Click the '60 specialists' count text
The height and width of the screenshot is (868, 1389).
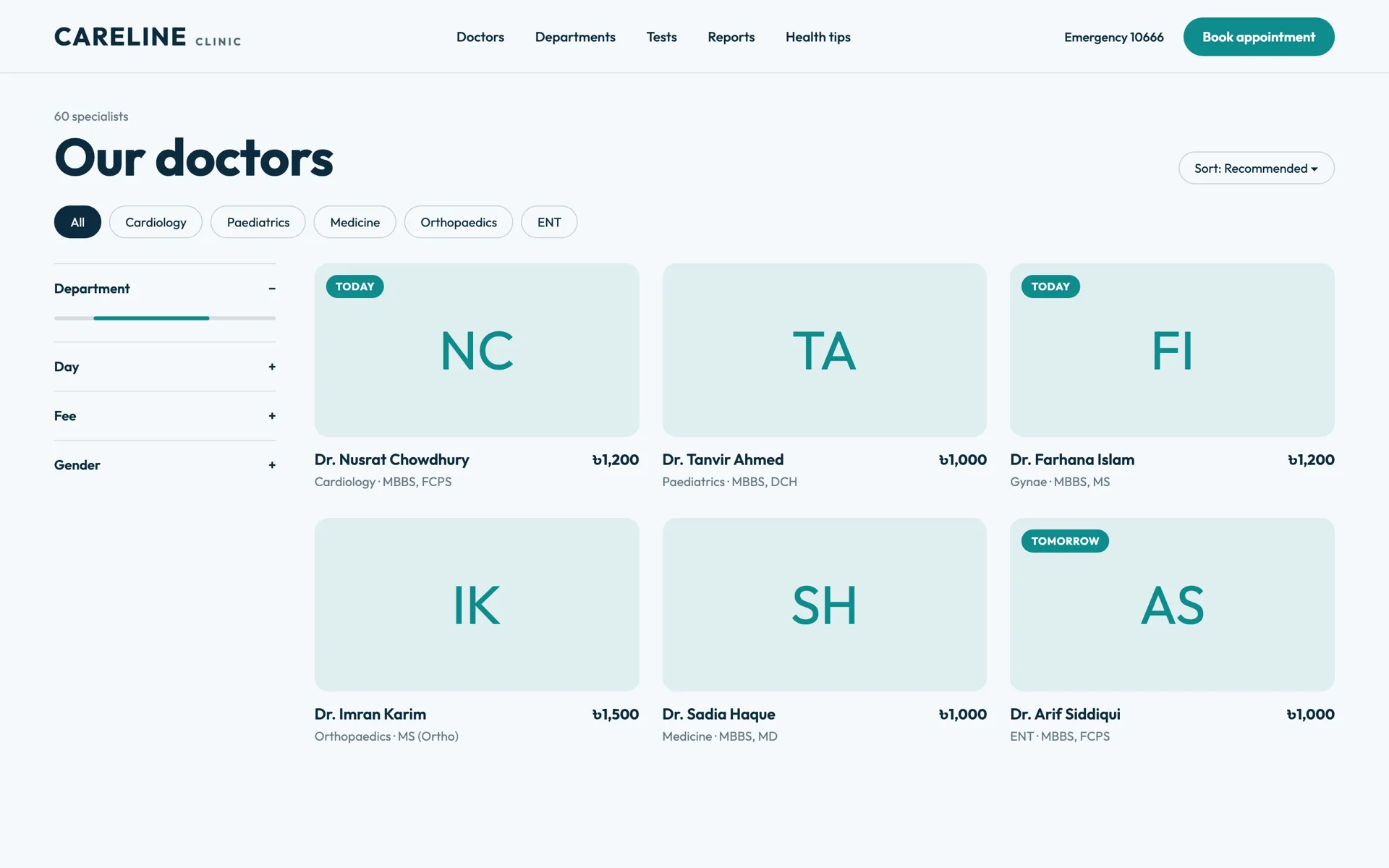(91, 116)
